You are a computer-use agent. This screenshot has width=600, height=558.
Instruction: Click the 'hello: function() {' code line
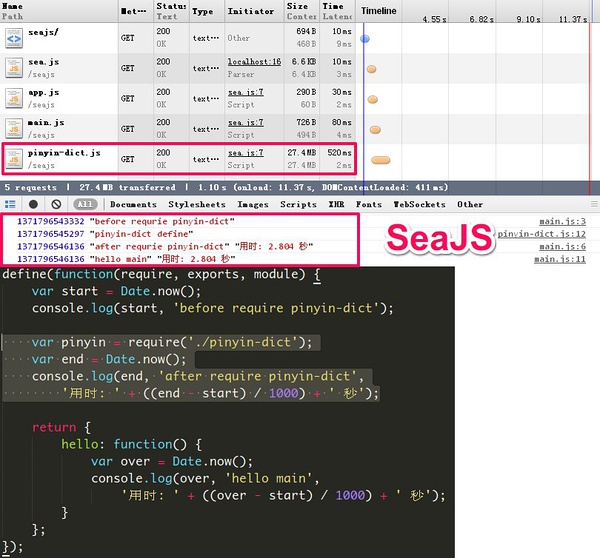point(132,444)
